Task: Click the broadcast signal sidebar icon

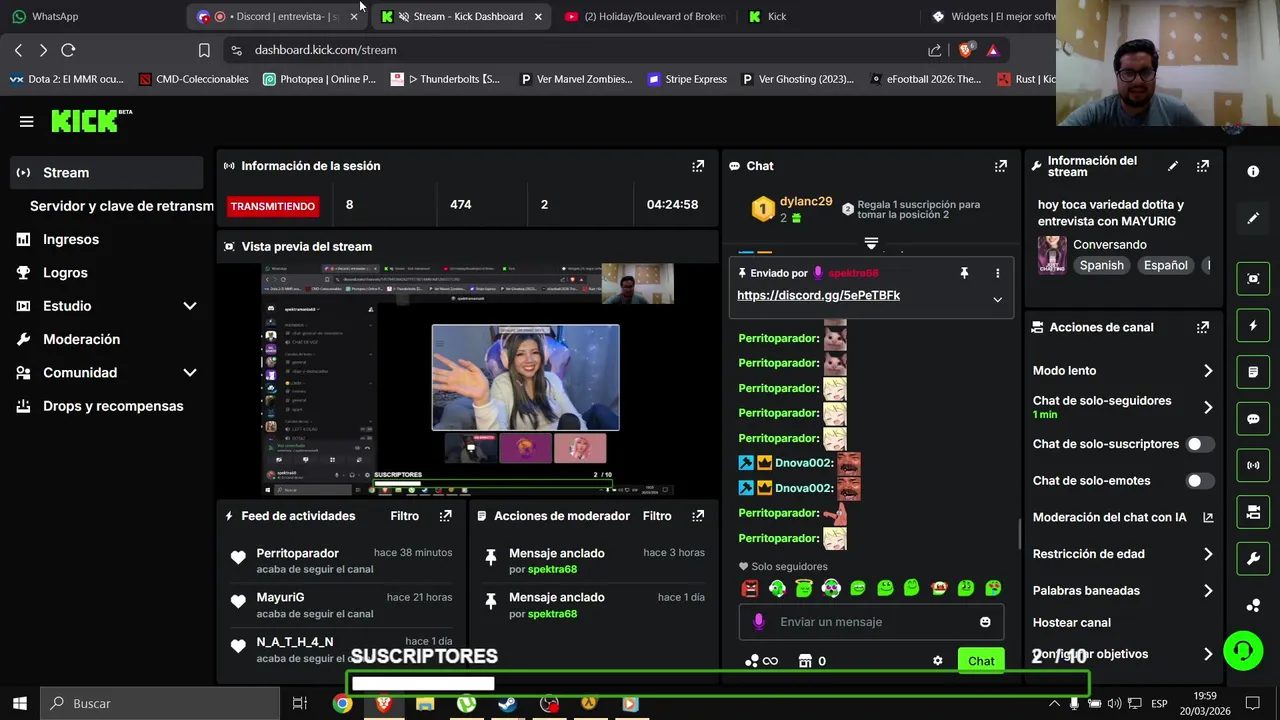Action: (x=1253, y=465)
